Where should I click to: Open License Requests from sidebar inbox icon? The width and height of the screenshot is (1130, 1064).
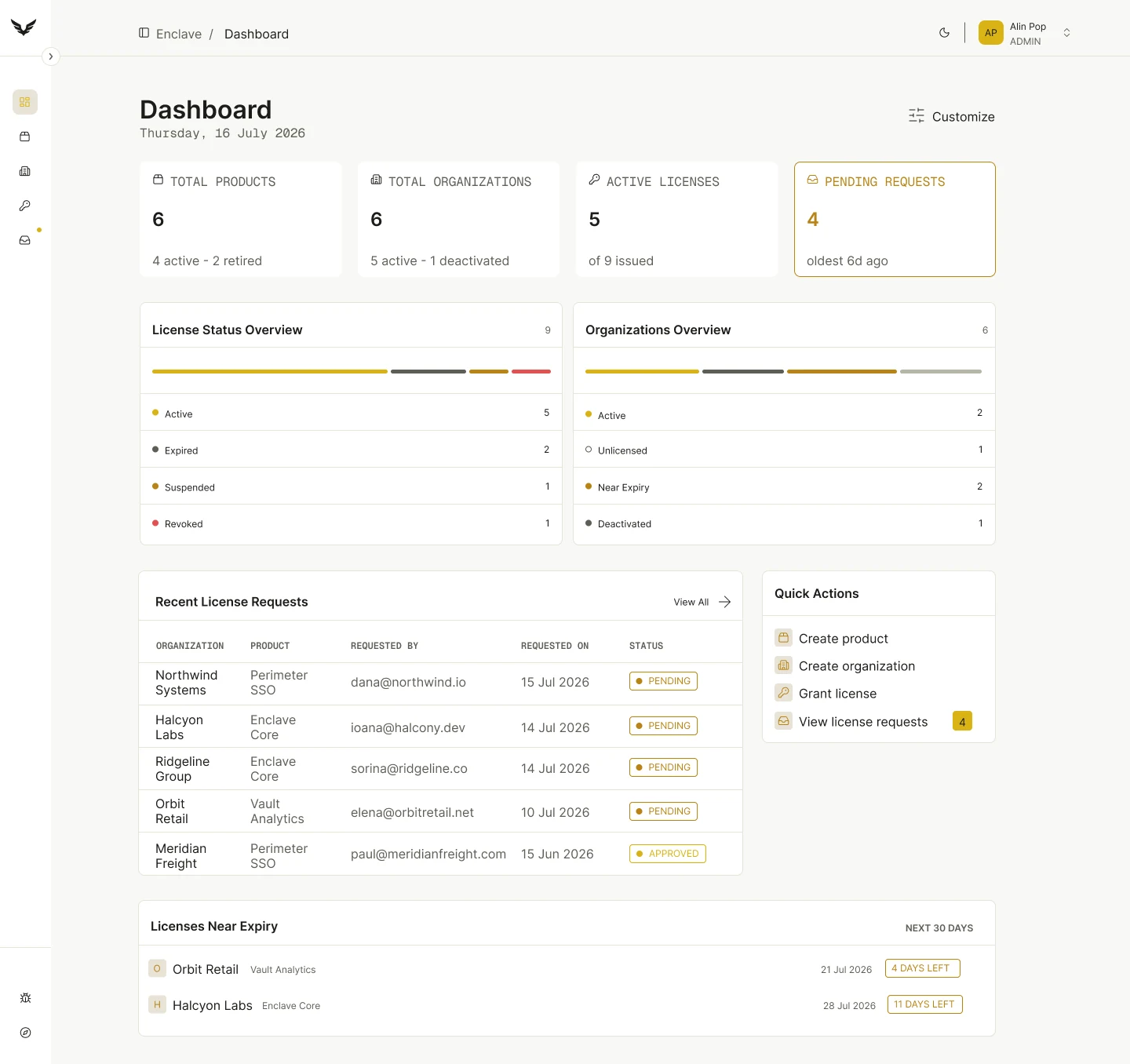click(25, 240)
